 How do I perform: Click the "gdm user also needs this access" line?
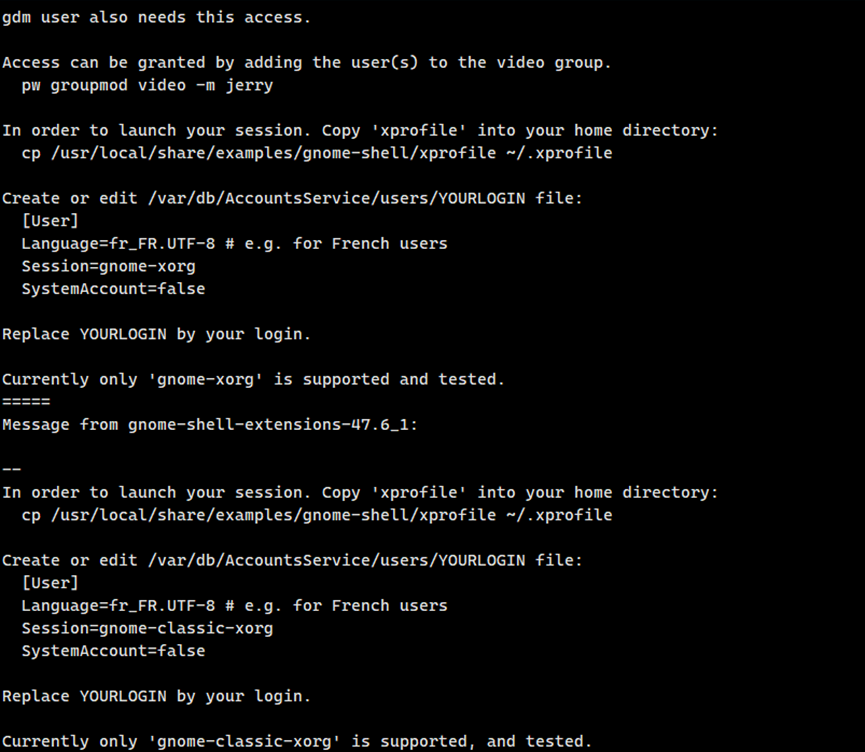pos(157,17)
